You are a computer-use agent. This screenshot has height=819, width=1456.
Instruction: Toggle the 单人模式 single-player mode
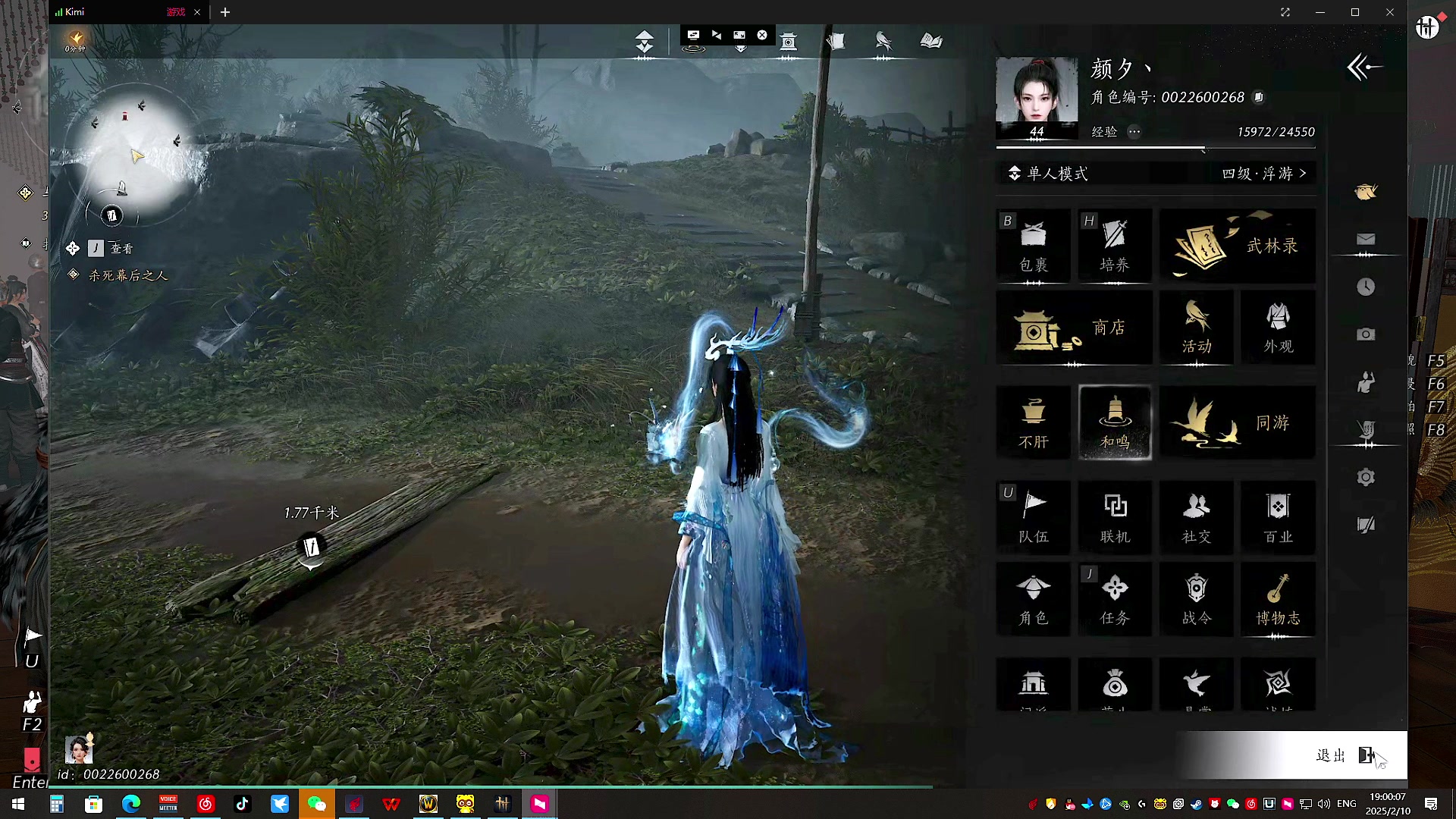click(x=1050, y=174)
